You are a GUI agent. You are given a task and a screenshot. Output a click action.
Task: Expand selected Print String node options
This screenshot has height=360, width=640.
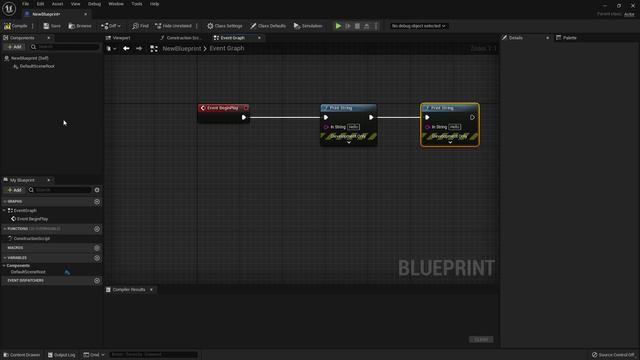click(450, 142)
